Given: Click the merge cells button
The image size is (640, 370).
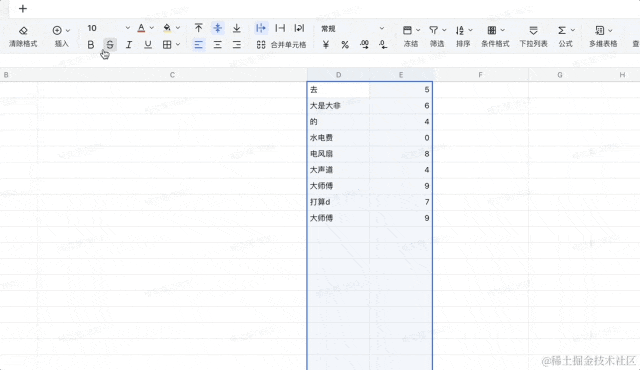Looking at the screenshot, I should [x=281, y=45].
